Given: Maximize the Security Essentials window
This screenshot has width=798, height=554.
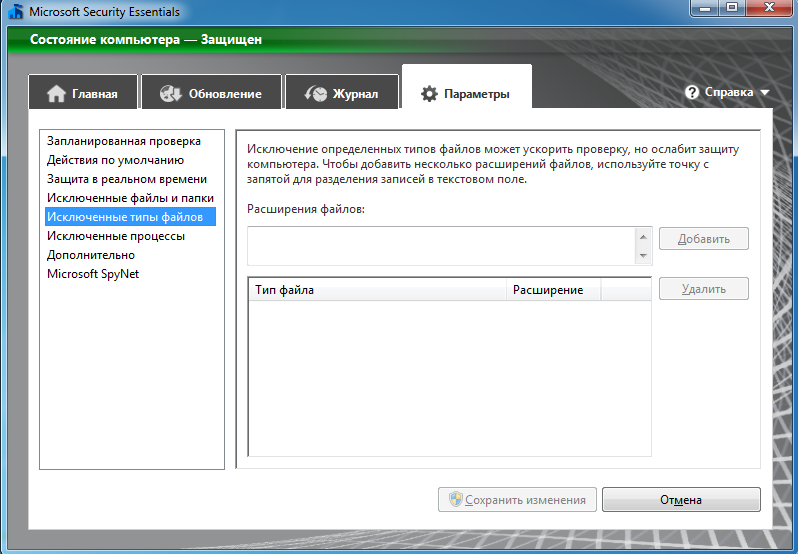Looking at the screenshot, I should (732, 8).
